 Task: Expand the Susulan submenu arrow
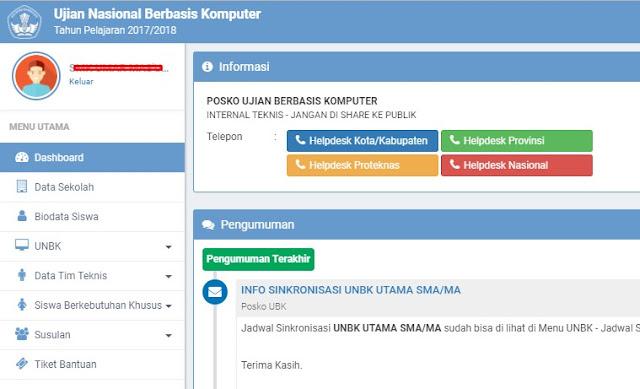[x=169, y=336]
